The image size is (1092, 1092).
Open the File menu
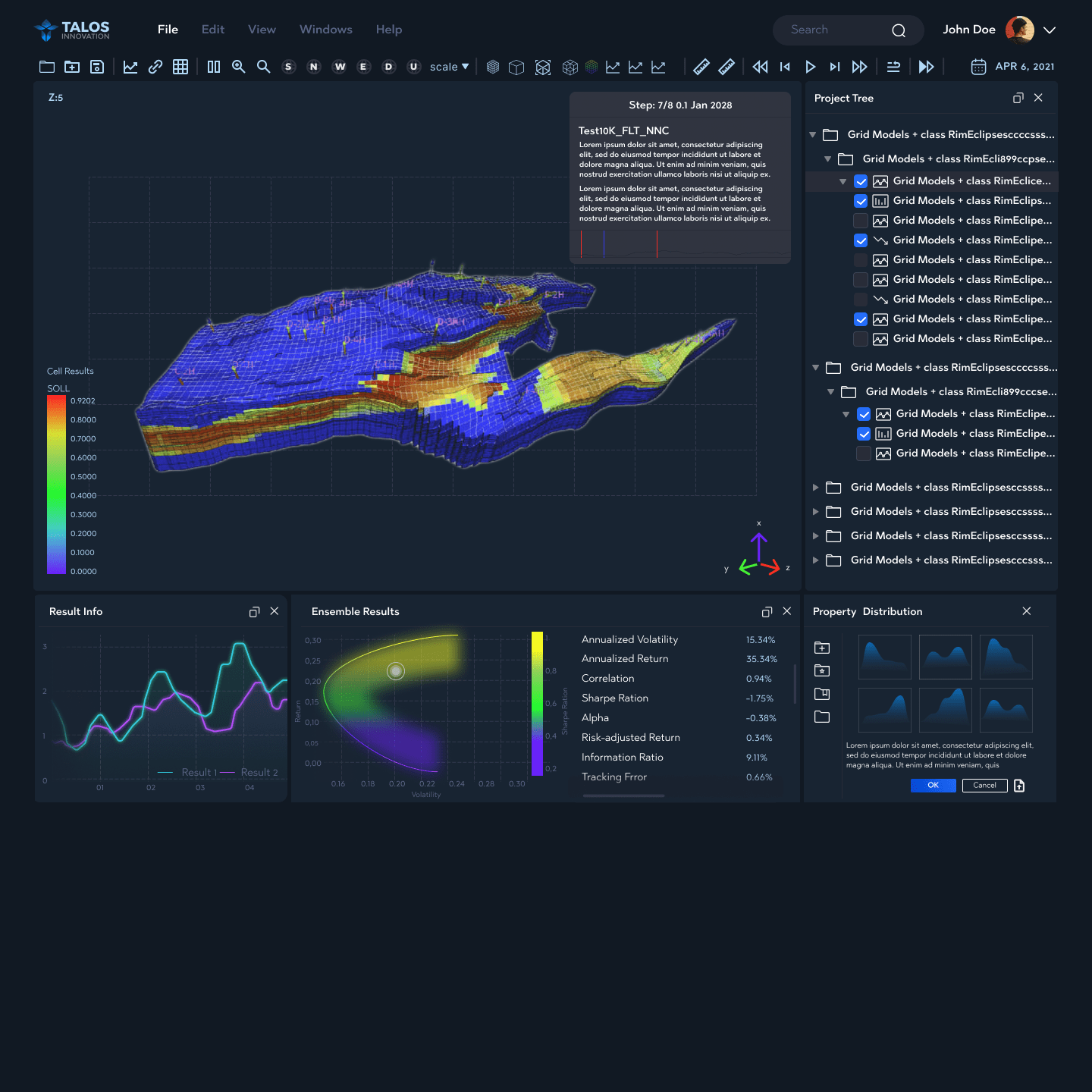[x=168, y=30]
